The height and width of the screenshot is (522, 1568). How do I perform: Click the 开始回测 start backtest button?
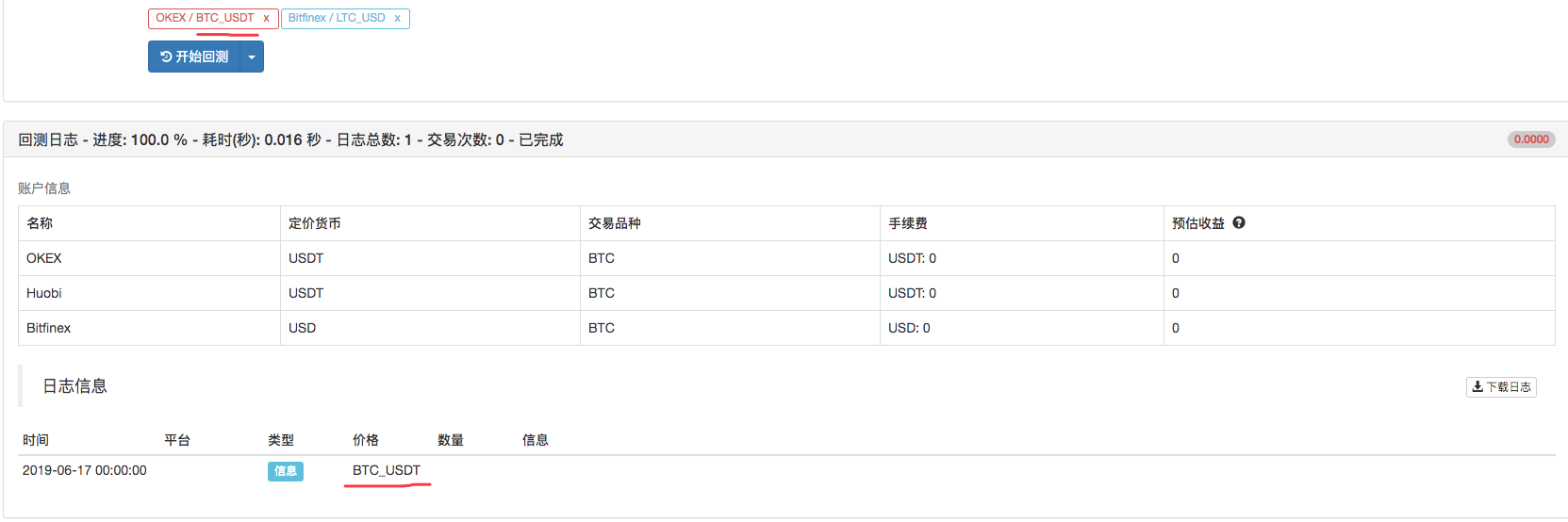coord(194,57)
